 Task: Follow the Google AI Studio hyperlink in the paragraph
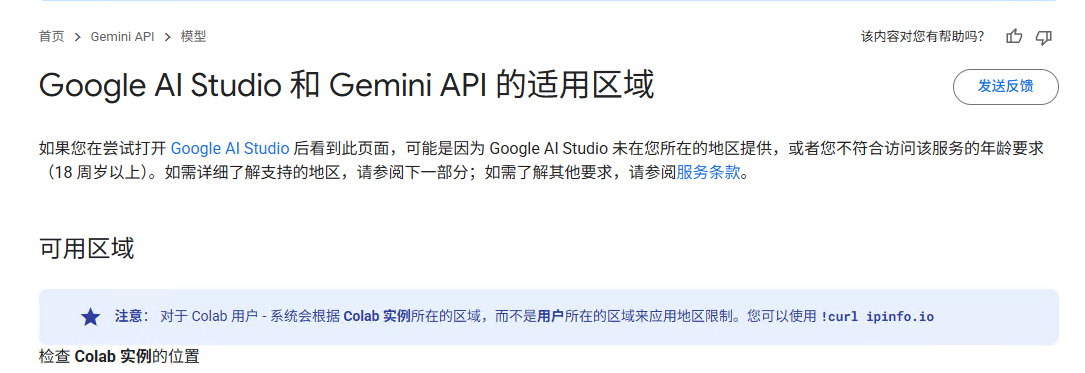(230, 148)
